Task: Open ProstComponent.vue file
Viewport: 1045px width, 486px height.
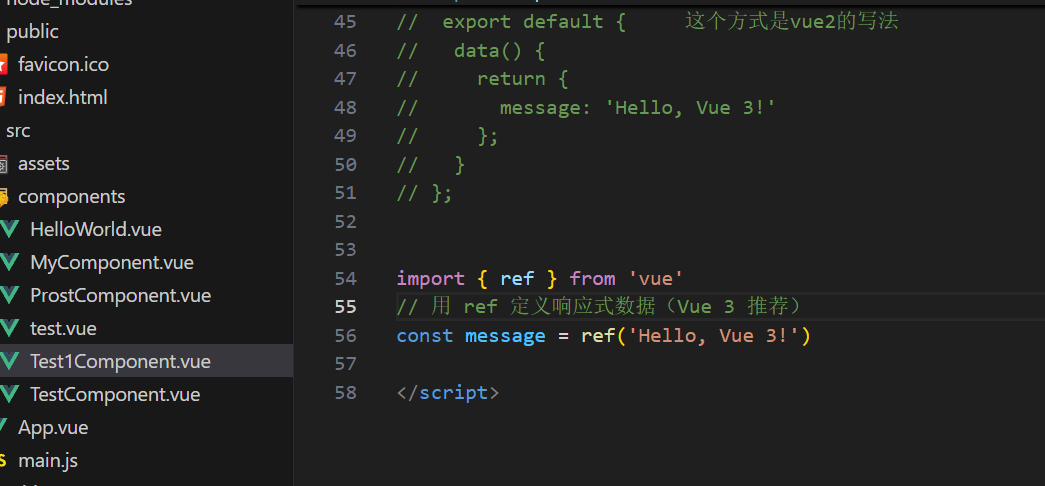Action: tap(121, 296)
